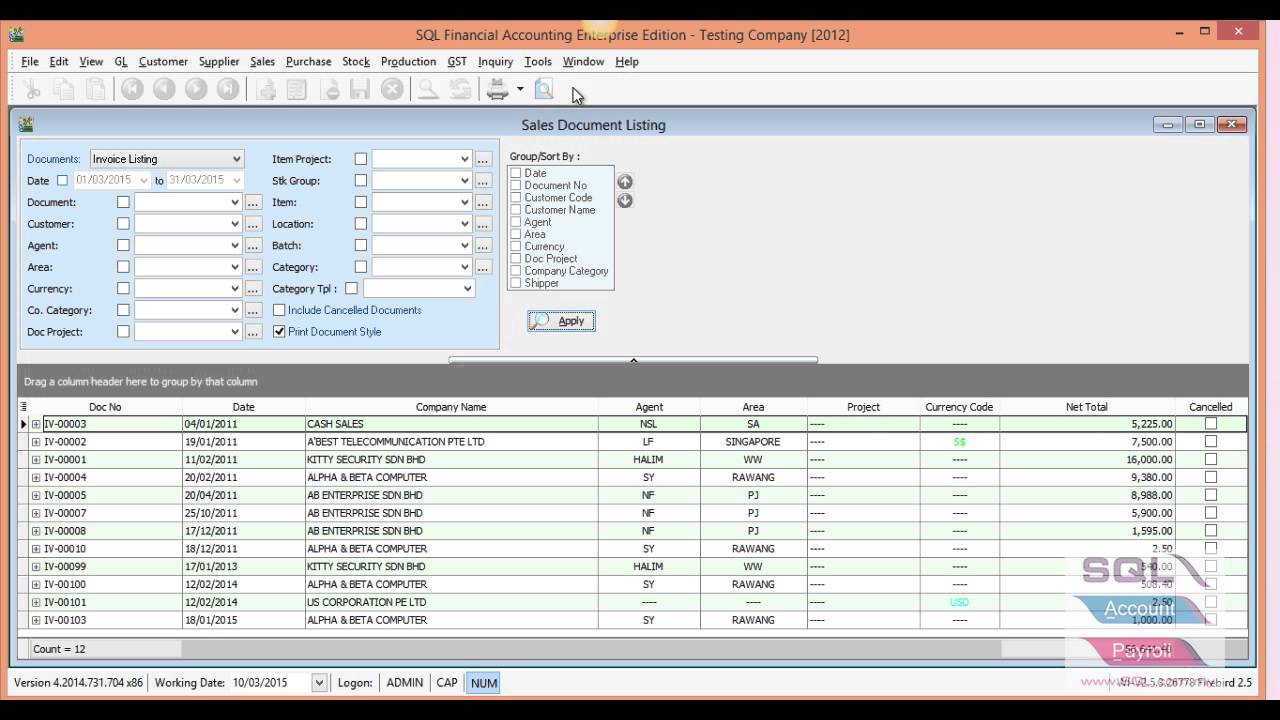1280x720 pixels.
Task: Enable the Customer filter checkbox
Action: tap(123, 224)
